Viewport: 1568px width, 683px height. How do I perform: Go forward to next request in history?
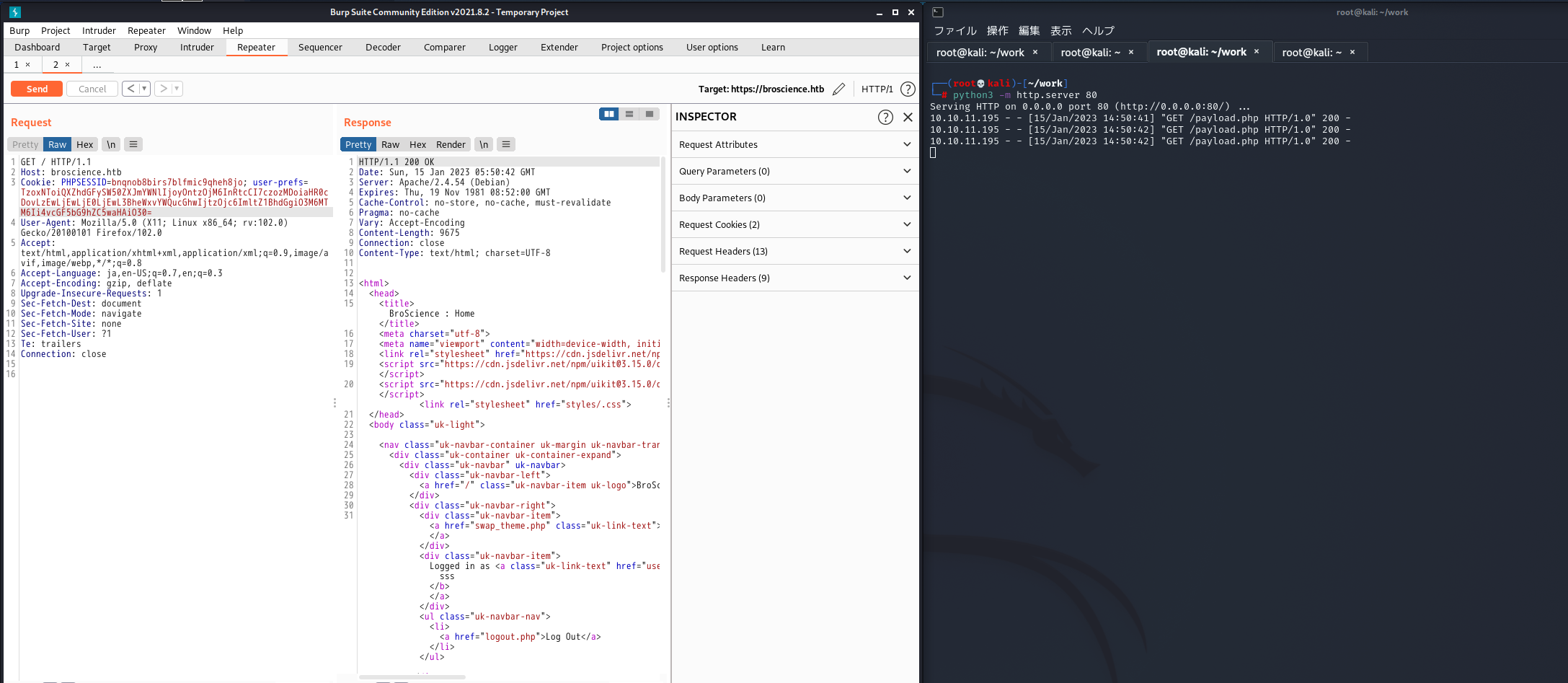point(164,89)
